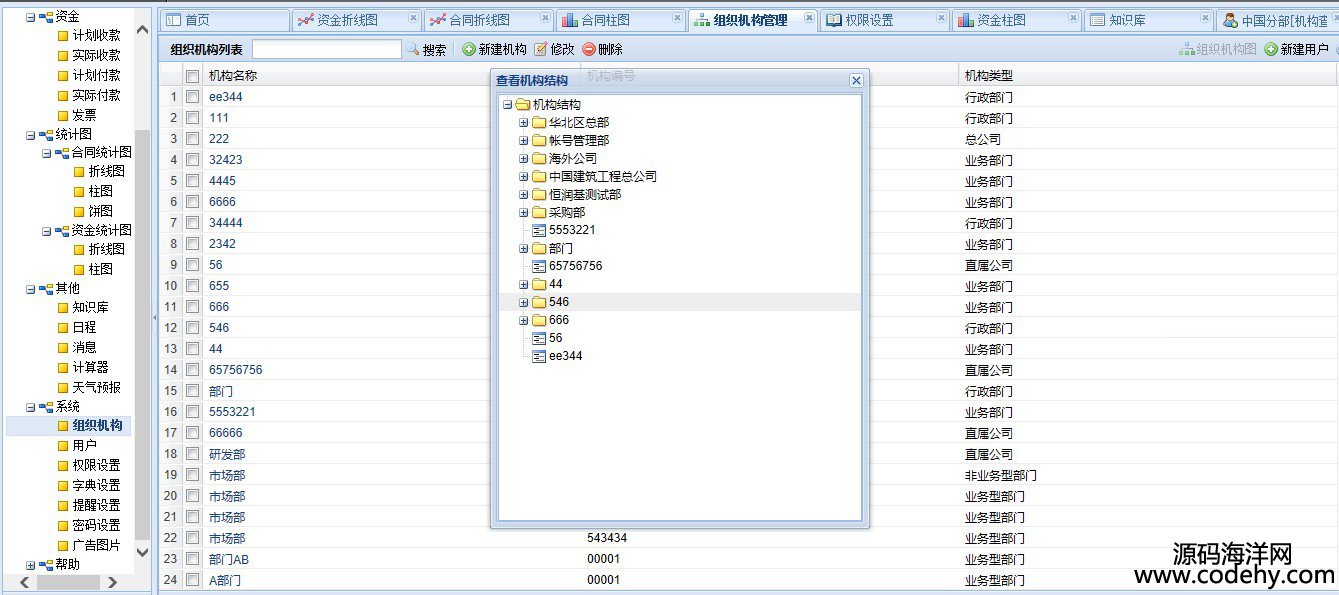Image resolution: width=1339 pixels, height=595 pixels.
Task: Click the 65756756 leaf node icon
Action: tap(539, 266)
